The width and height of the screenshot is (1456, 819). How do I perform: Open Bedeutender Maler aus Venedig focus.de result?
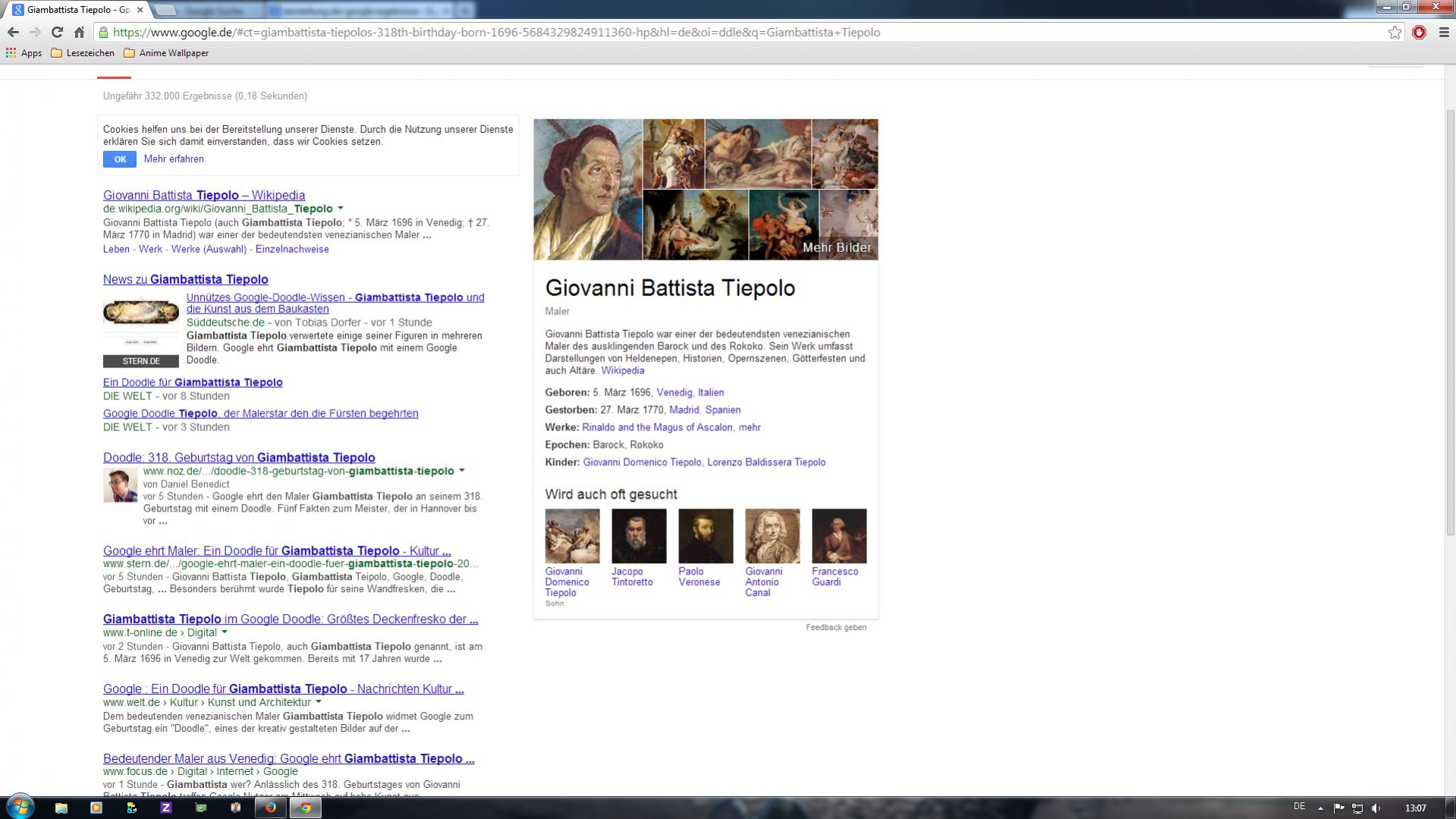(289, 759)
